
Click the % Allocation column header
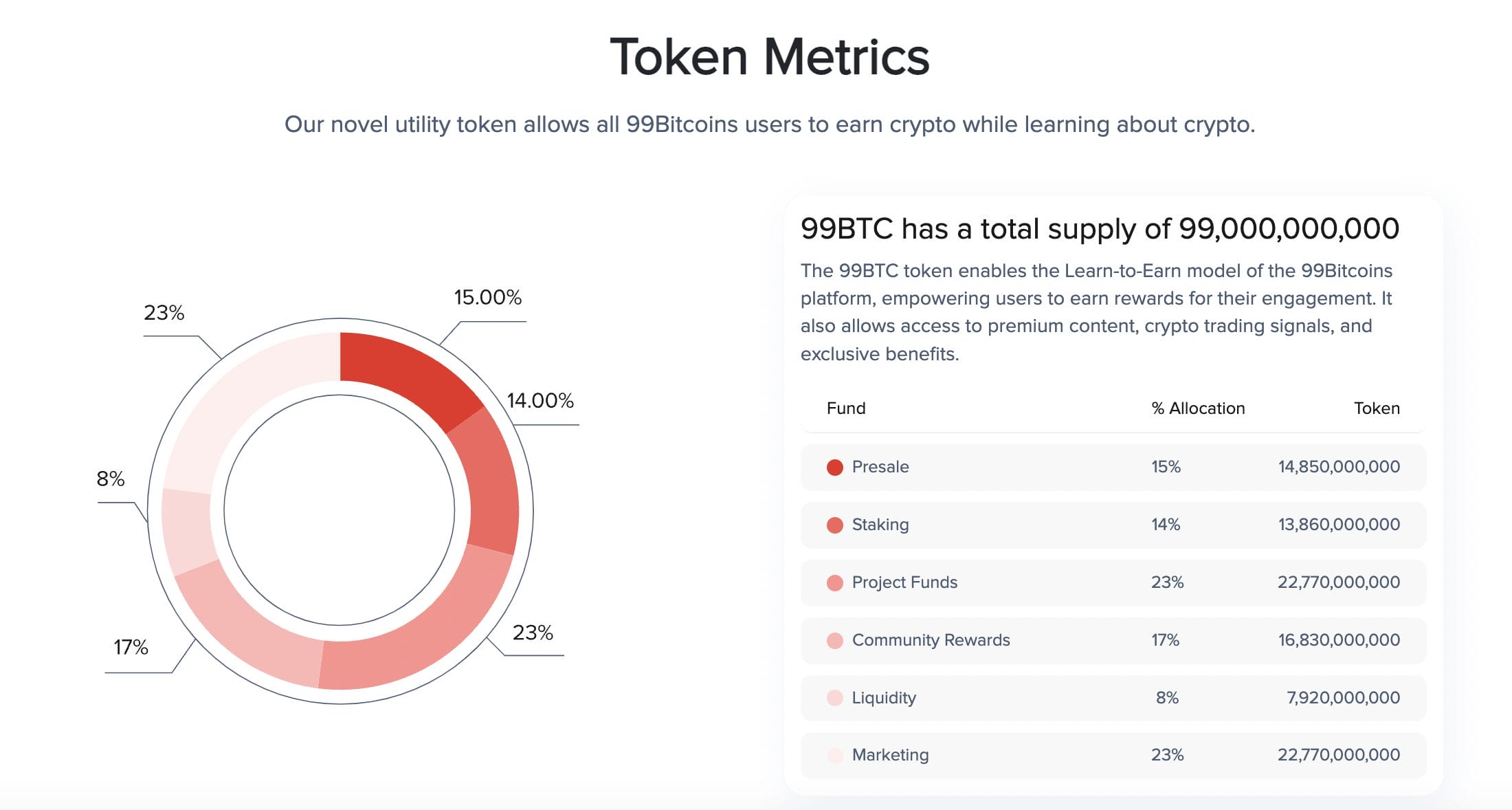(x=1198, y=408)
